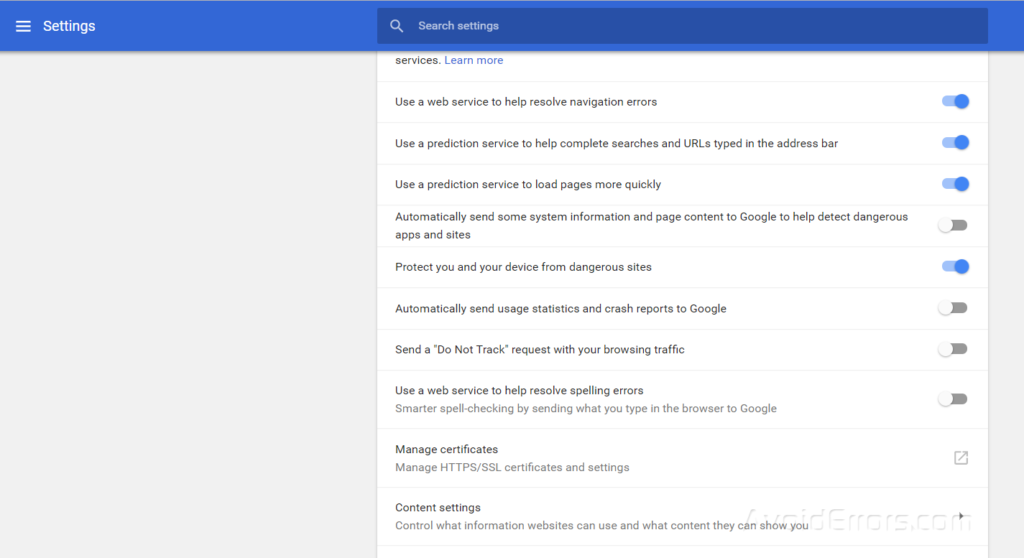
Task: Click the external link icon for Manage certificates
Action: (960, 458)
